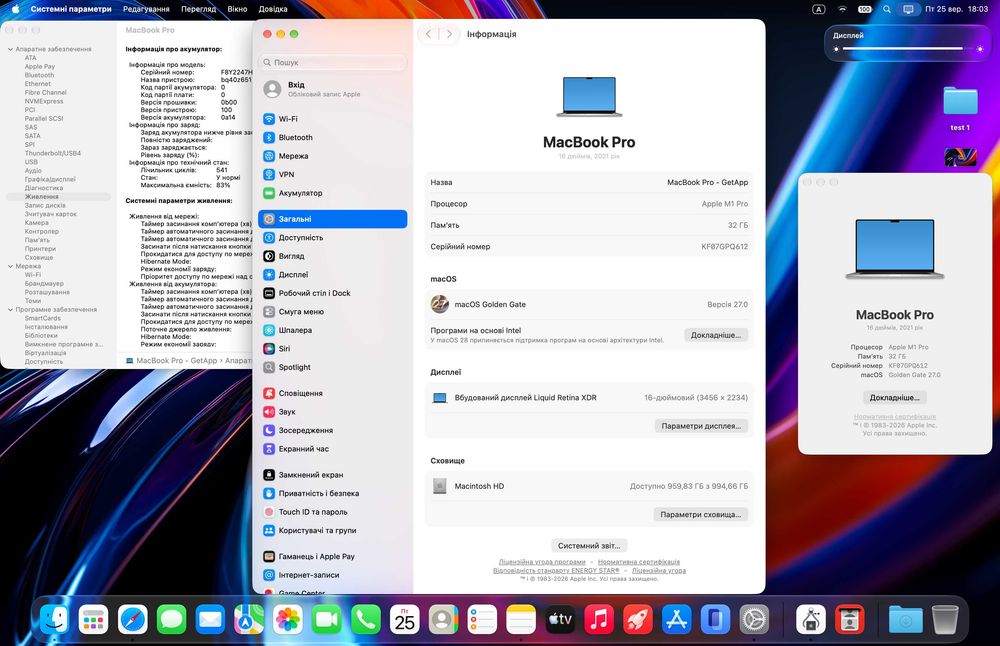Sign in via Вхід Apple account row
This screenshot has height=646, width=1000.
pyautogui.click(x=332, y=89)
